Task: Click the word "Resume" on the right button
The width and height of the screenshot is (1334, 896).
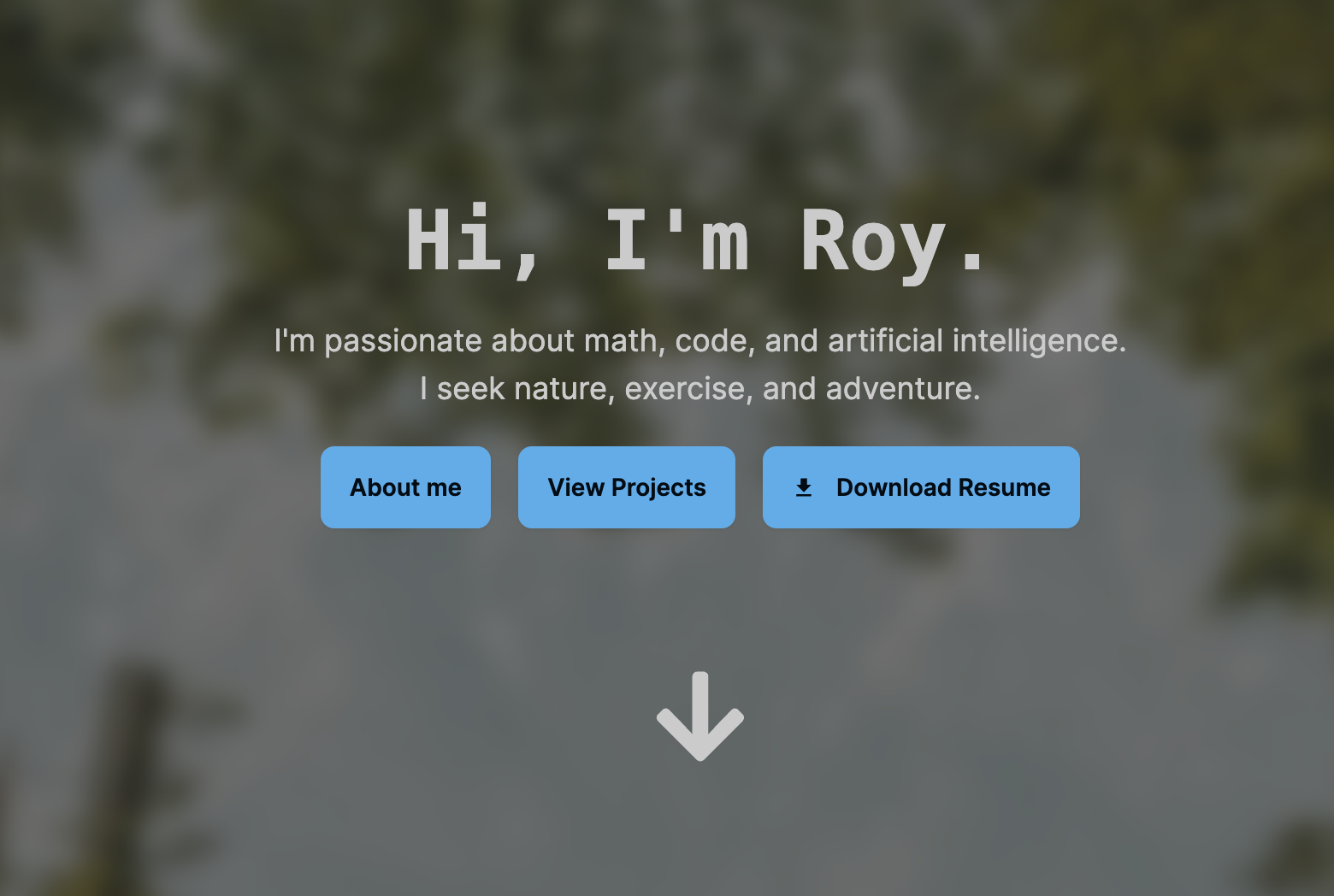Action: [1004, 487]
